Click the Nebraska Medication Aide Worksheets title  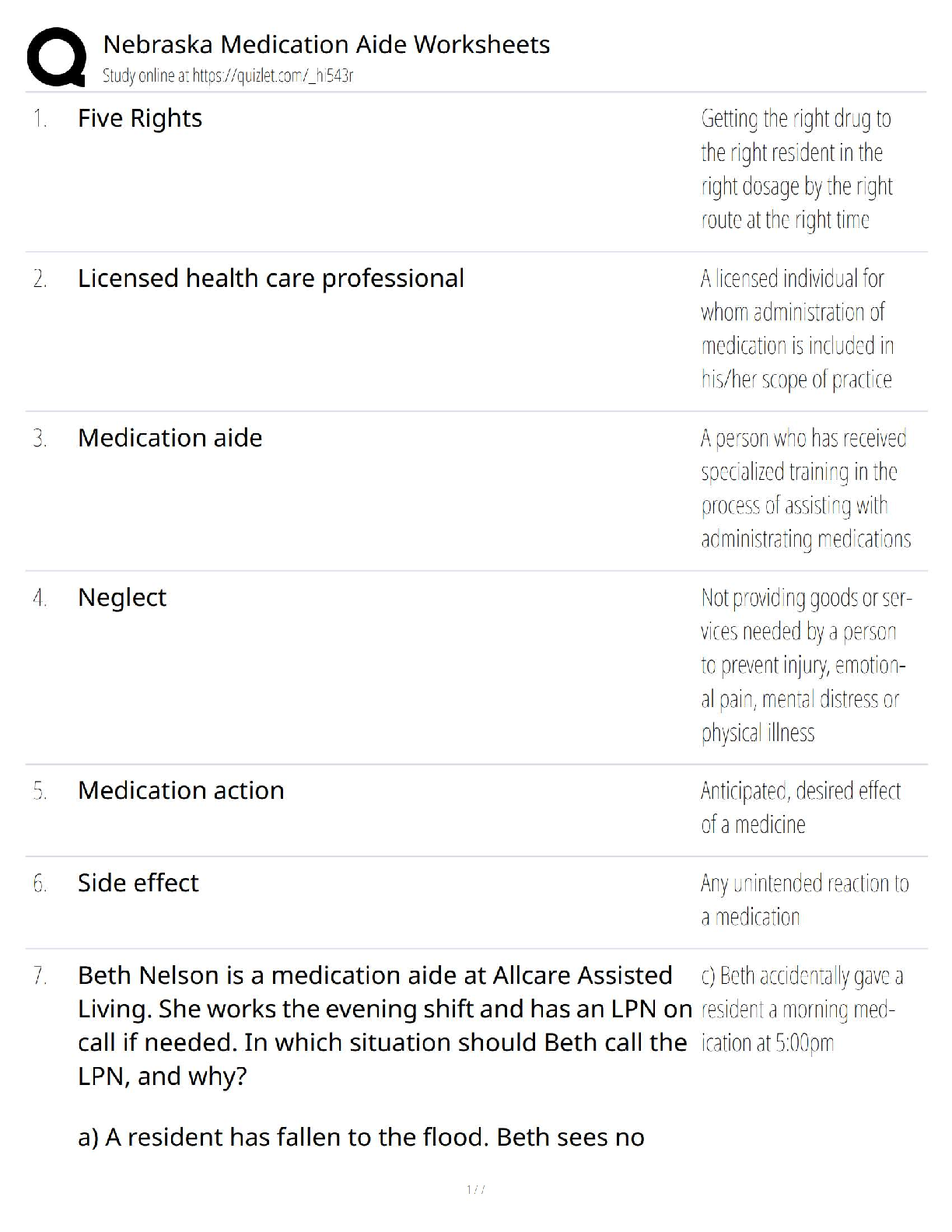(326, 44)
